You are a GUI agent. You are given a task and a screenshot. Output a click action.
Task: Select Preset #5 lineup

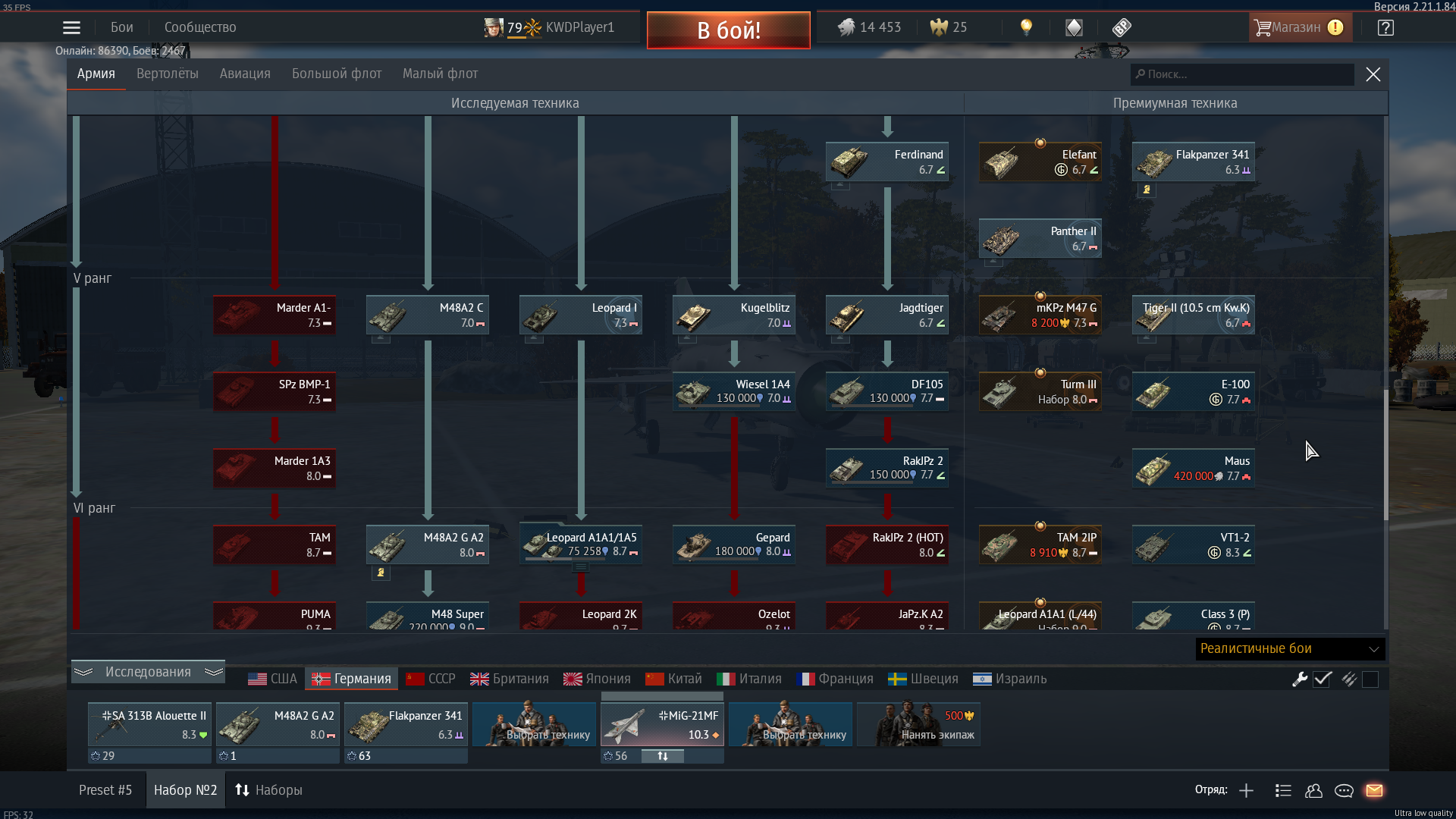[x=105, y=790]
